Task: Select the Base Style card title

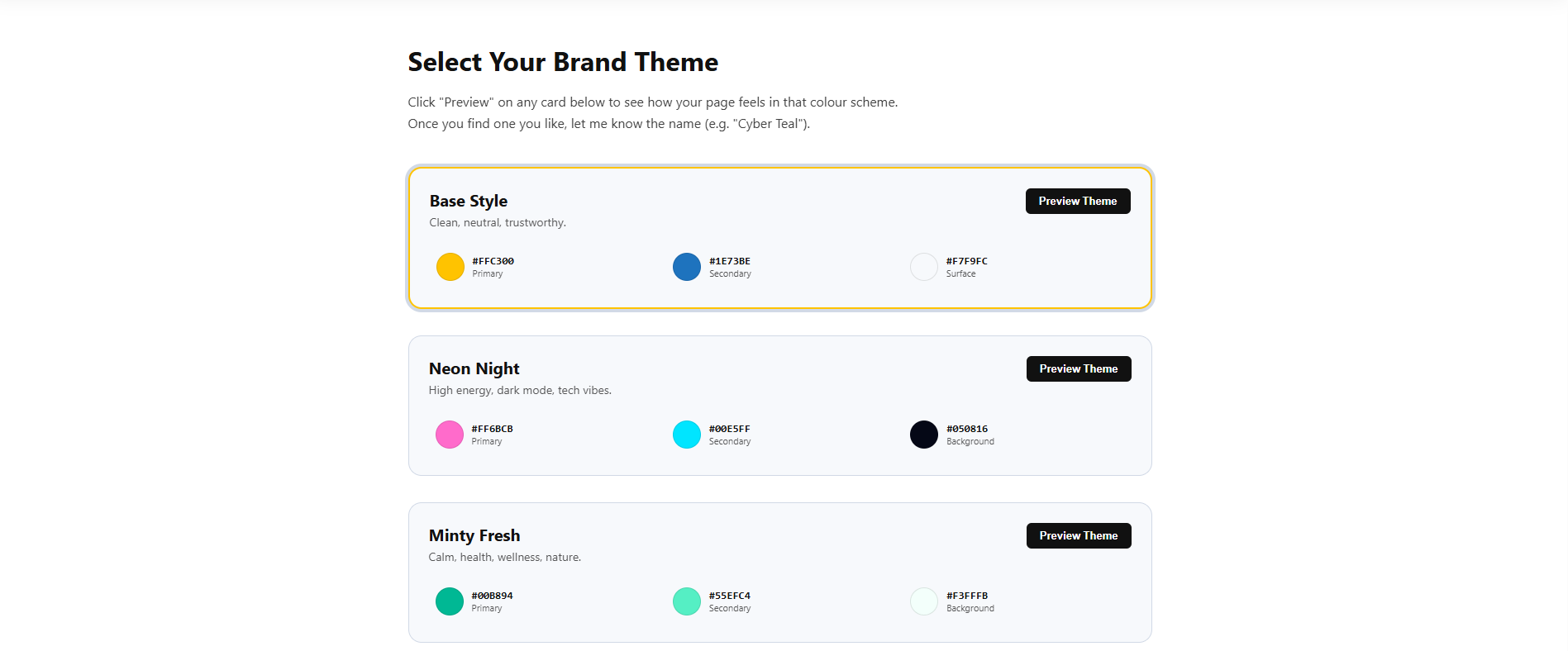Action: (x=469, y=201)
